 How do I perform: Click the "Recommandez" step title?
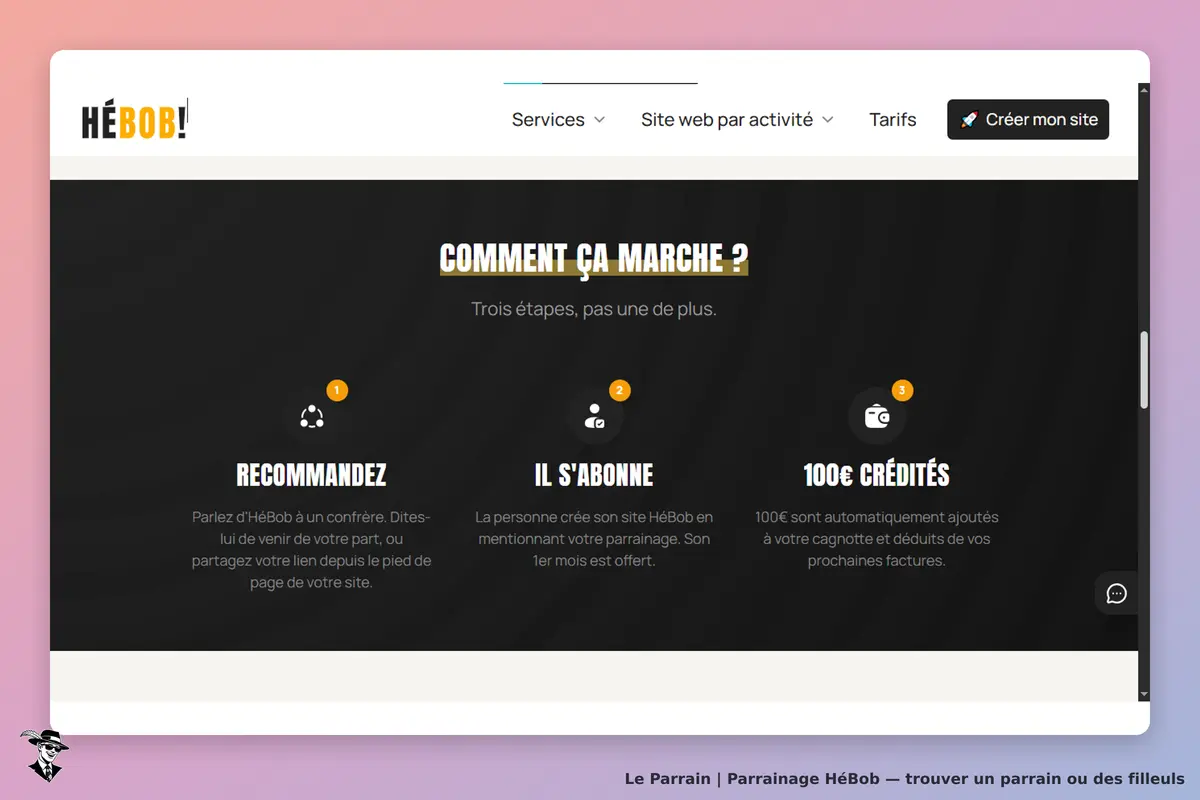[x=311, y=474]
